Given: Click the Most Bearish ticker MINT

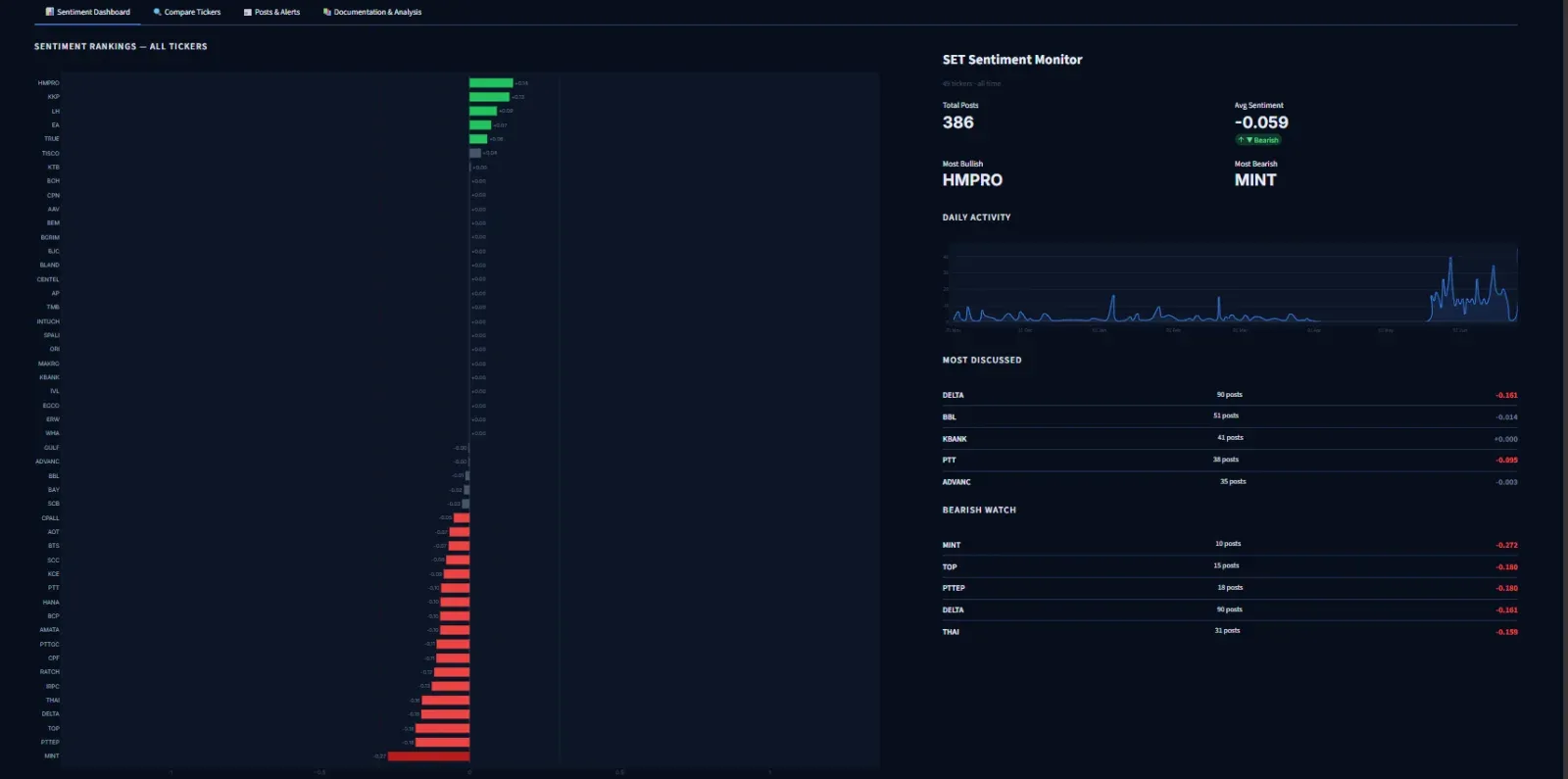Looking at the screenshot, I should tap(1255, 180).
